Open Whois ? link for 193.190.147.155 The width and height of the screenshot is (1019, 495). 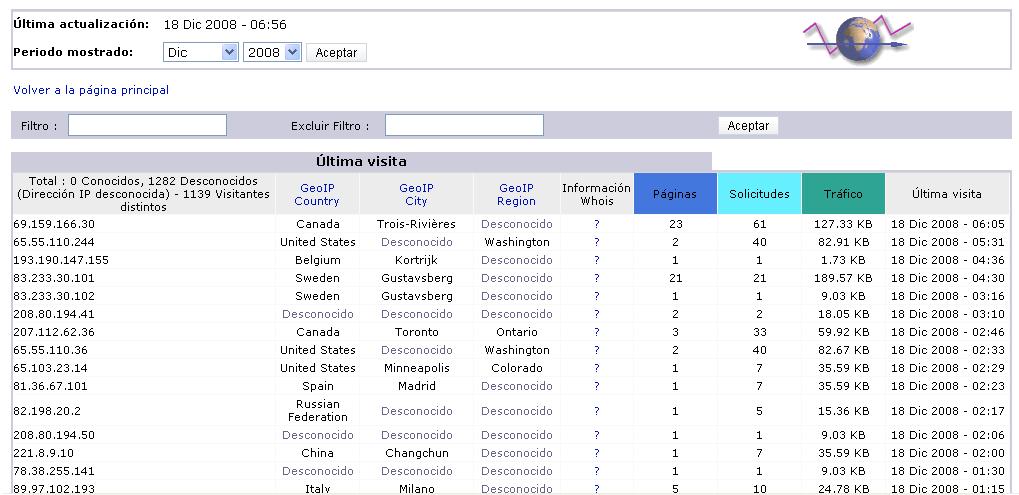(596, 260)
